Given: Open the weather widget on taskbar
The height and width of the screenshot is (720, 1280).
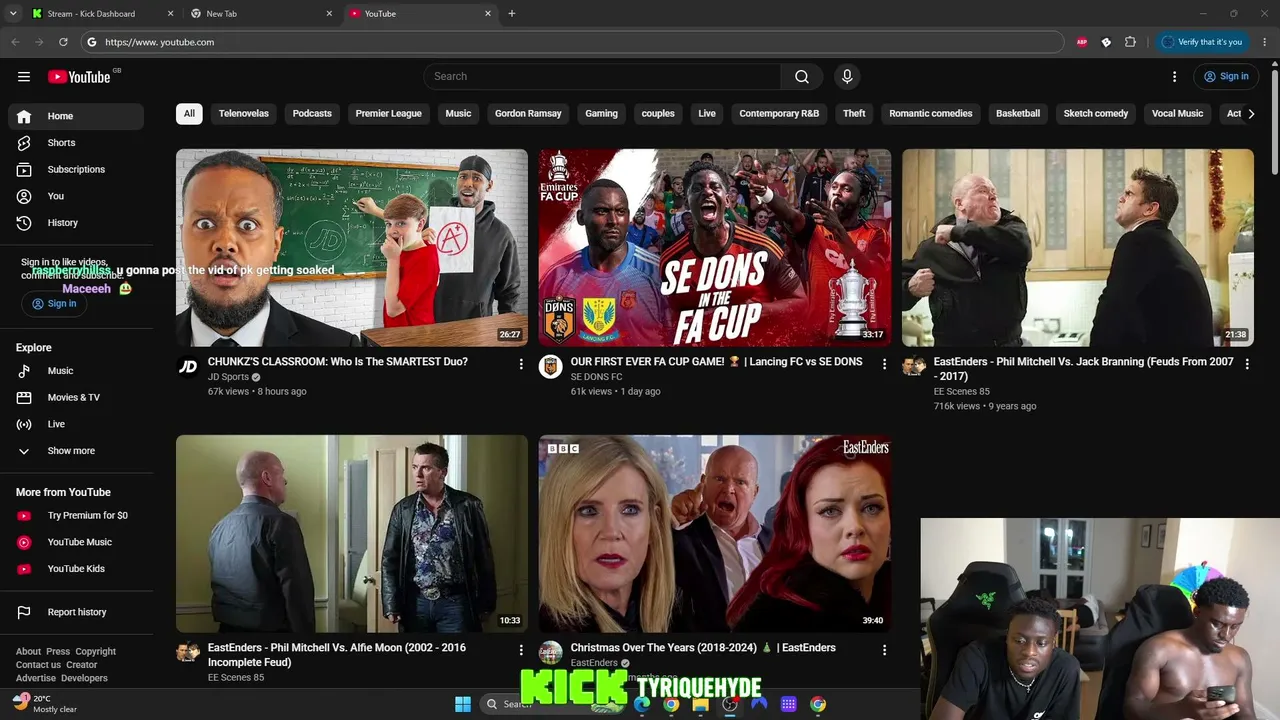Looking at the screenshot, I should point(45,704).
